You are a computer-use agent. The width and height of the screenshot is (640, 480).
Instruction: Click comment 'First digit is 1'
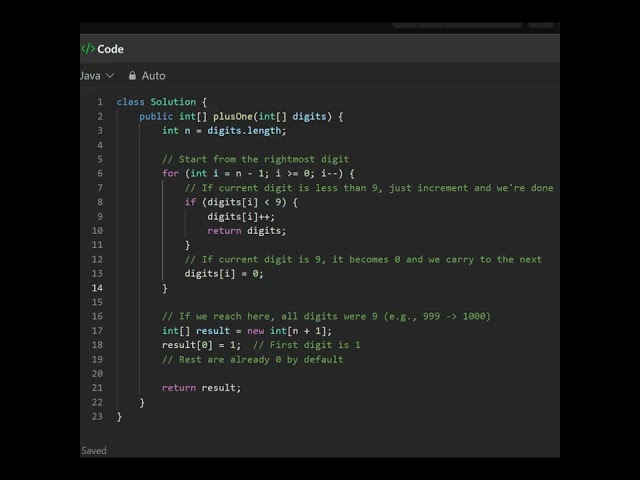tap(307, 345)
